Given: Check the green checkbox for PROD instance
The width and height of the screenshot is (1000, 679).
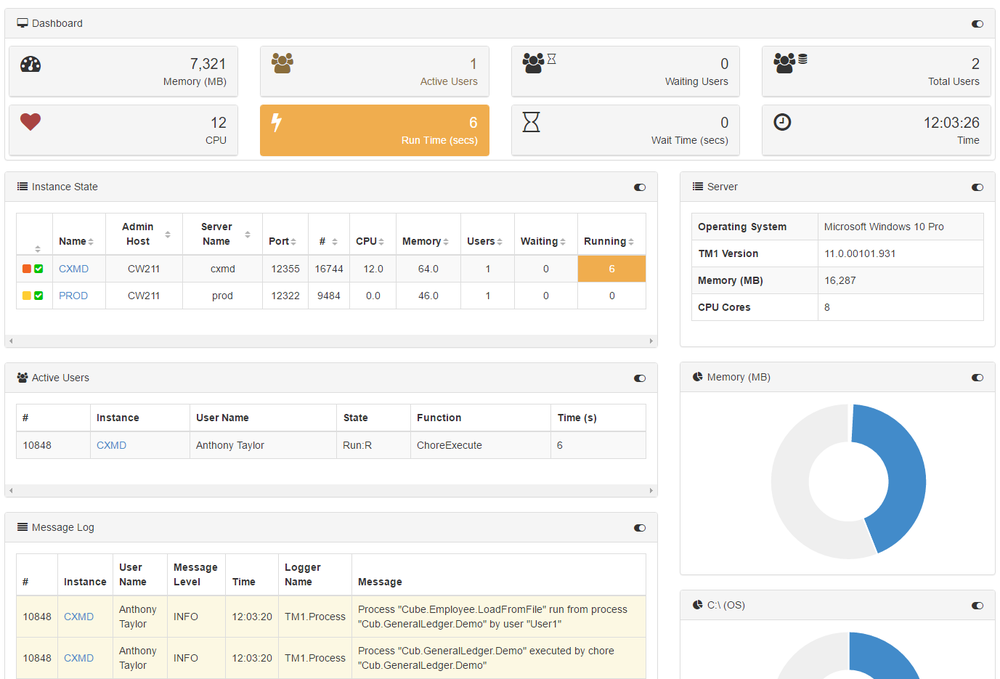Looking at the screenshot, I should pos(39,296).
